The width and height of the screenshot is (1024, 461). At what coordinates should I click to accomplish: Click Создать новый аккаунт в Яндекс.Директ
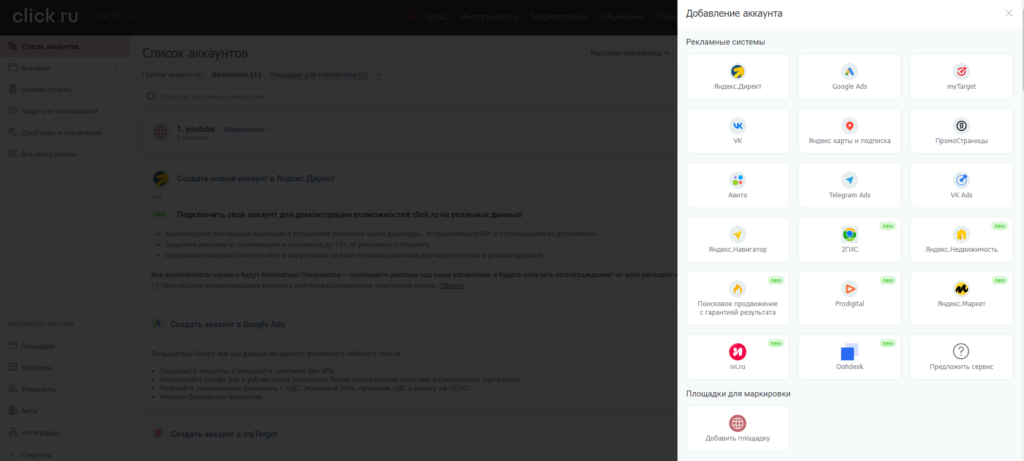coord(256,178)
